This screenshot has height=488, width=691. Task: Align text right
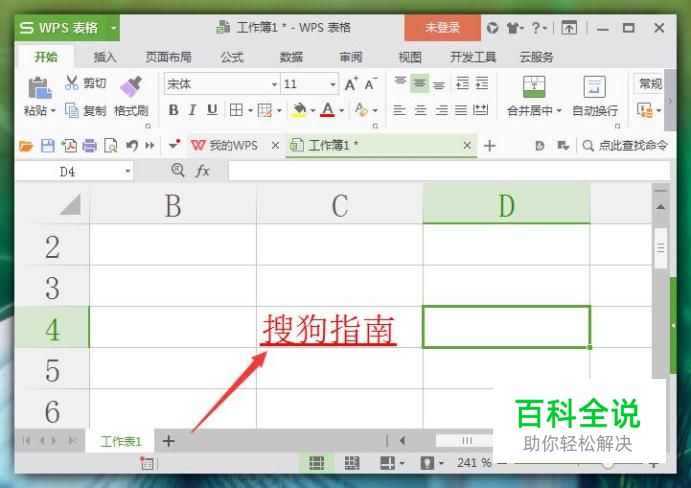(x=441, y=110)
